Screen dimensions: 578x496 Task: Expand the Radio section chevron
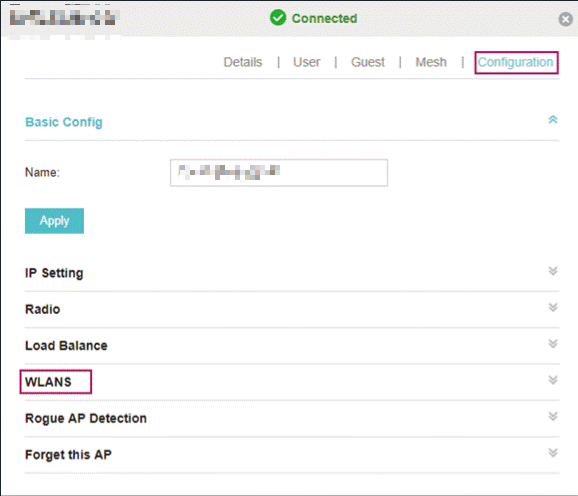click(x=553, y=307)
